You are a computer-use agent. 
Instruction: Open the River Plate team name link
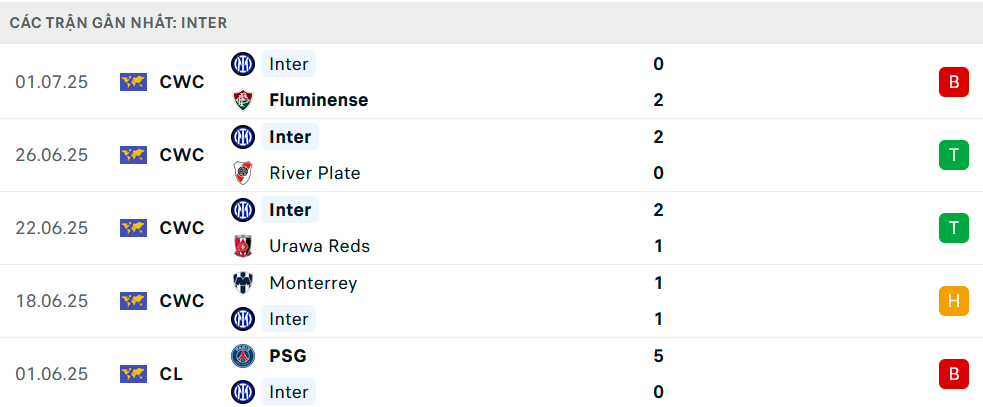315,173
